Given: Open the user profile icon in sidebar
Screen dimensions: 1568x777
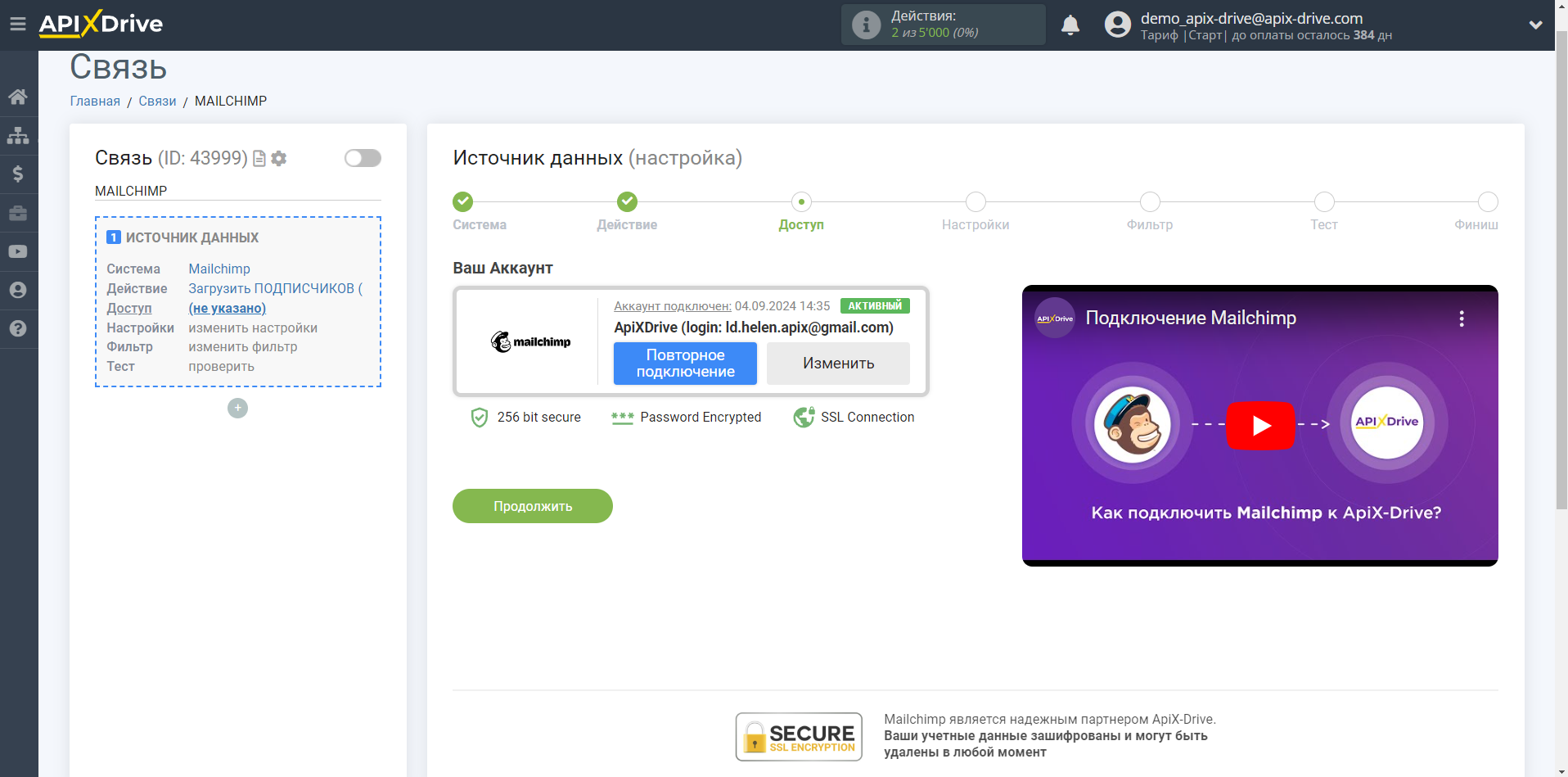Looking at the screenshot, I should pos(18,290).
